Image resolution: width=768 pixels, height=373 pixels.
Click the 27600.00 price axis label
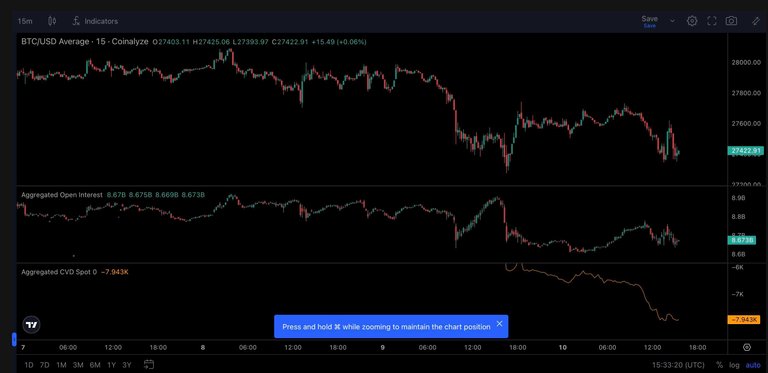click(x=745, y=123)
